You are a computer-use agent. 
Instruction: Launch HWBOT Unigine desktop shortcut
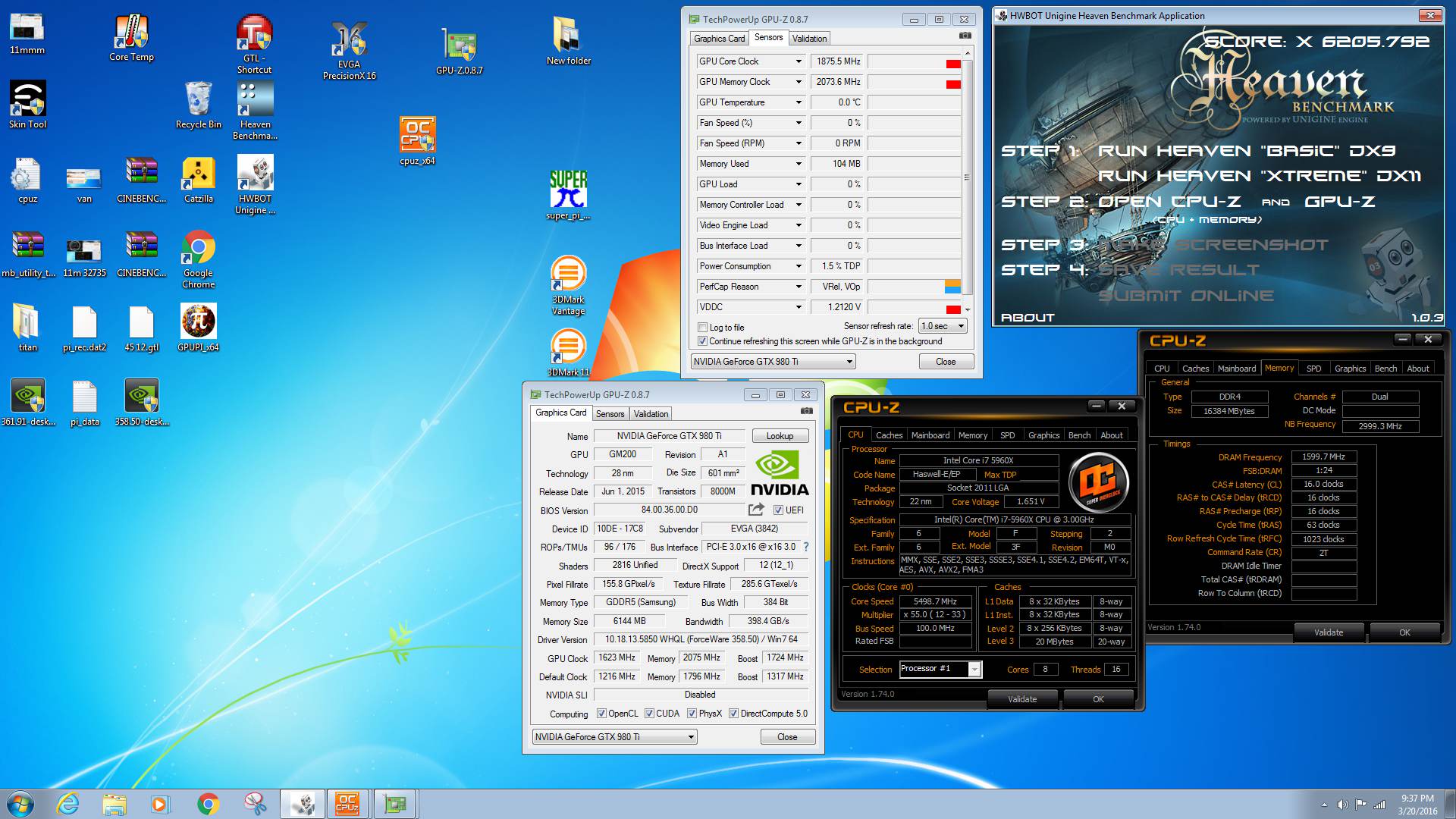[x=255, y=185]
